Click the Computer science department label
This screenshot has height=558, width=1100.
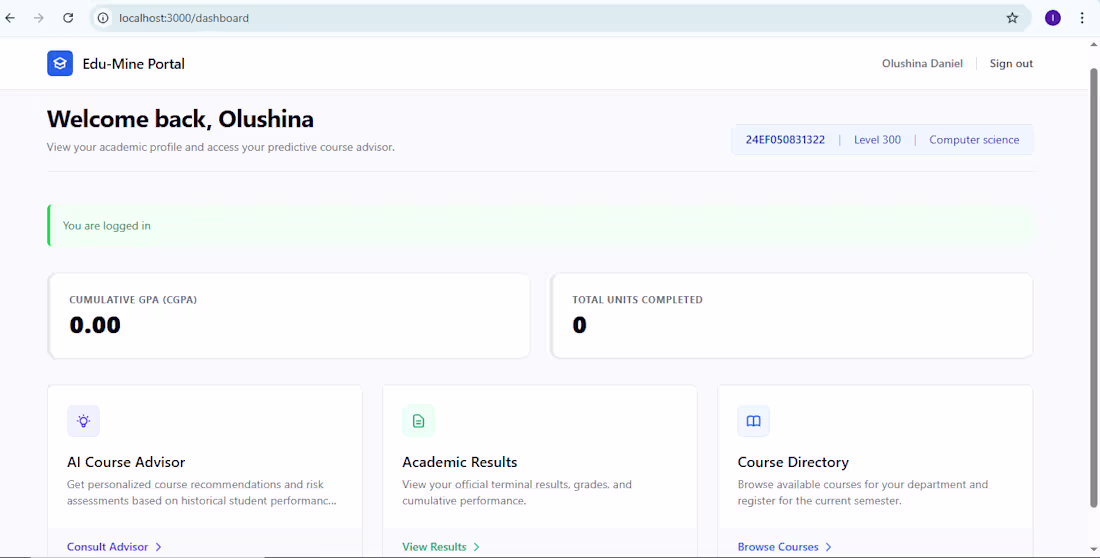point(974,140)
